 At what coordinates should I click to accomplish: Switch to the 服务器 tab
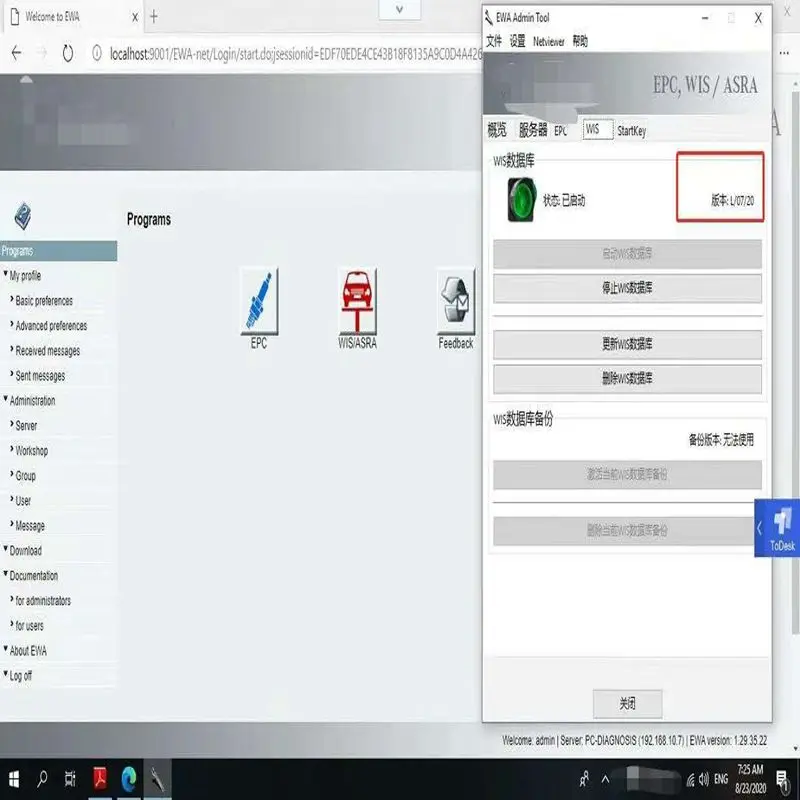pos(533,130)
